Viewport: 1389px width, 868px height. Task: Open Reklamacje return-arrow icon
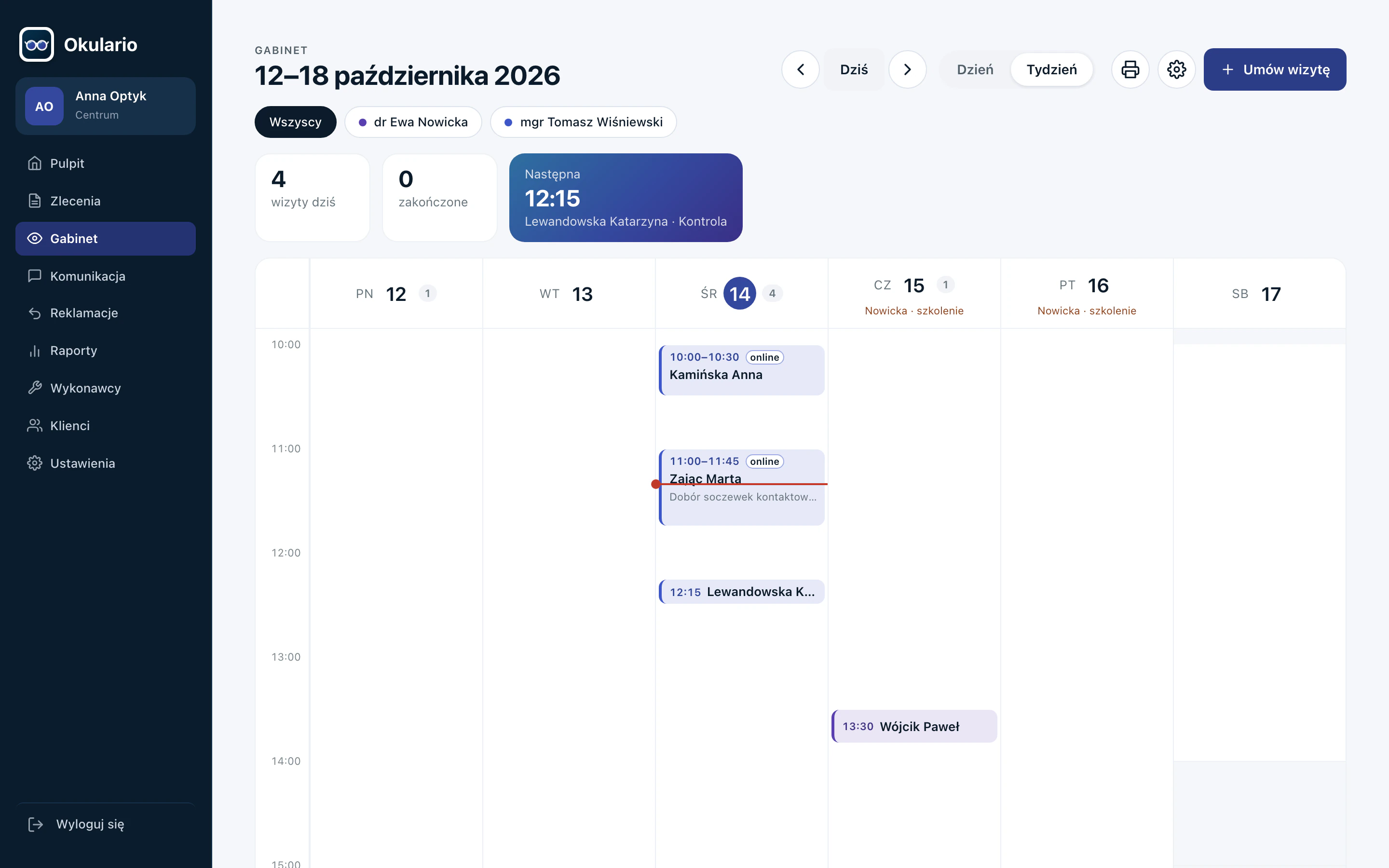[34, 313]
